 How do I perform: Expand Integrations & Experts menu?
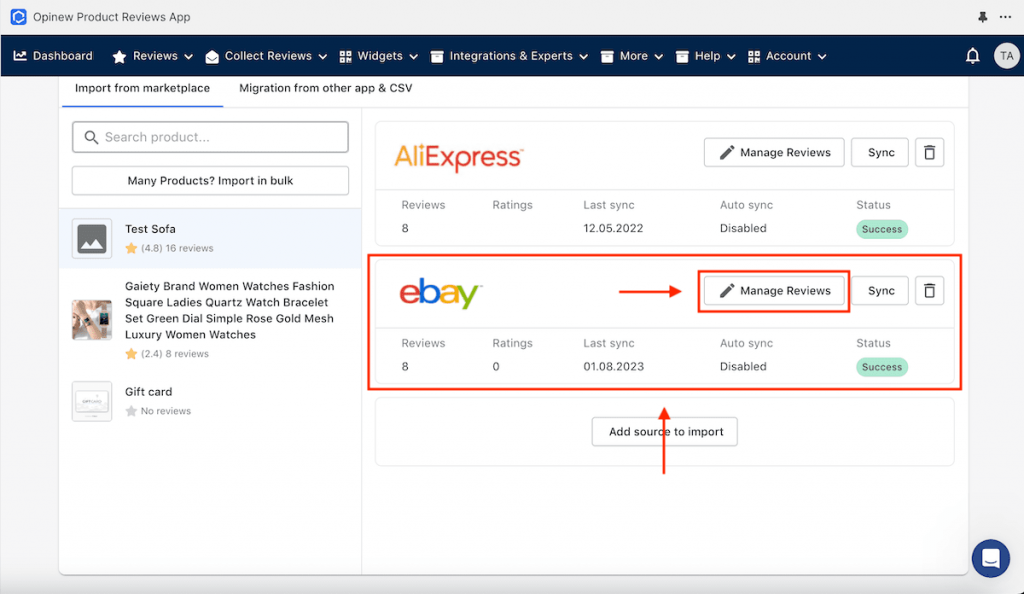tap(509, 56)
